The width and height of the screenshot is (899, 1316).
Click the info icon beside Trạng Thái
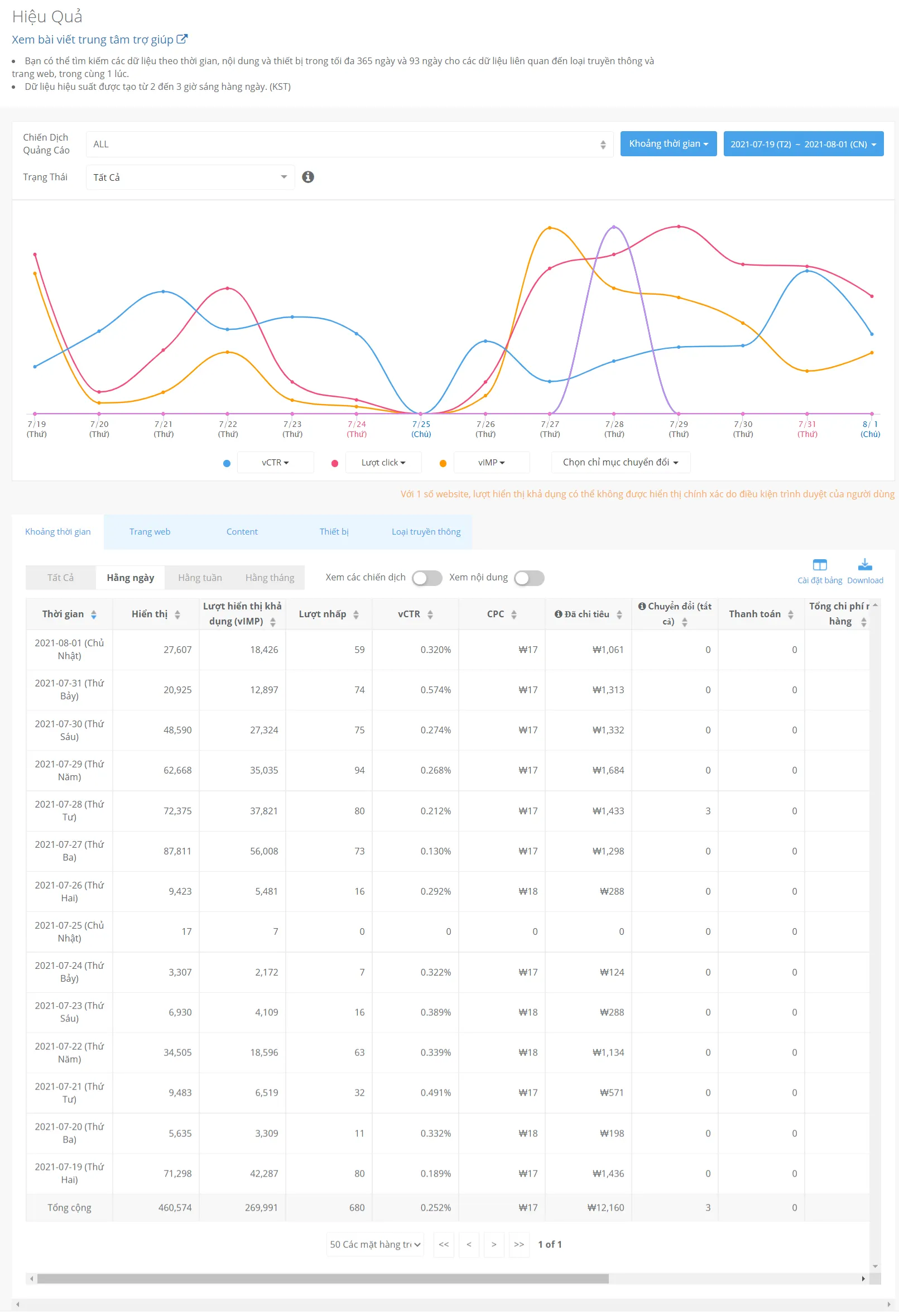pos(308,177)
